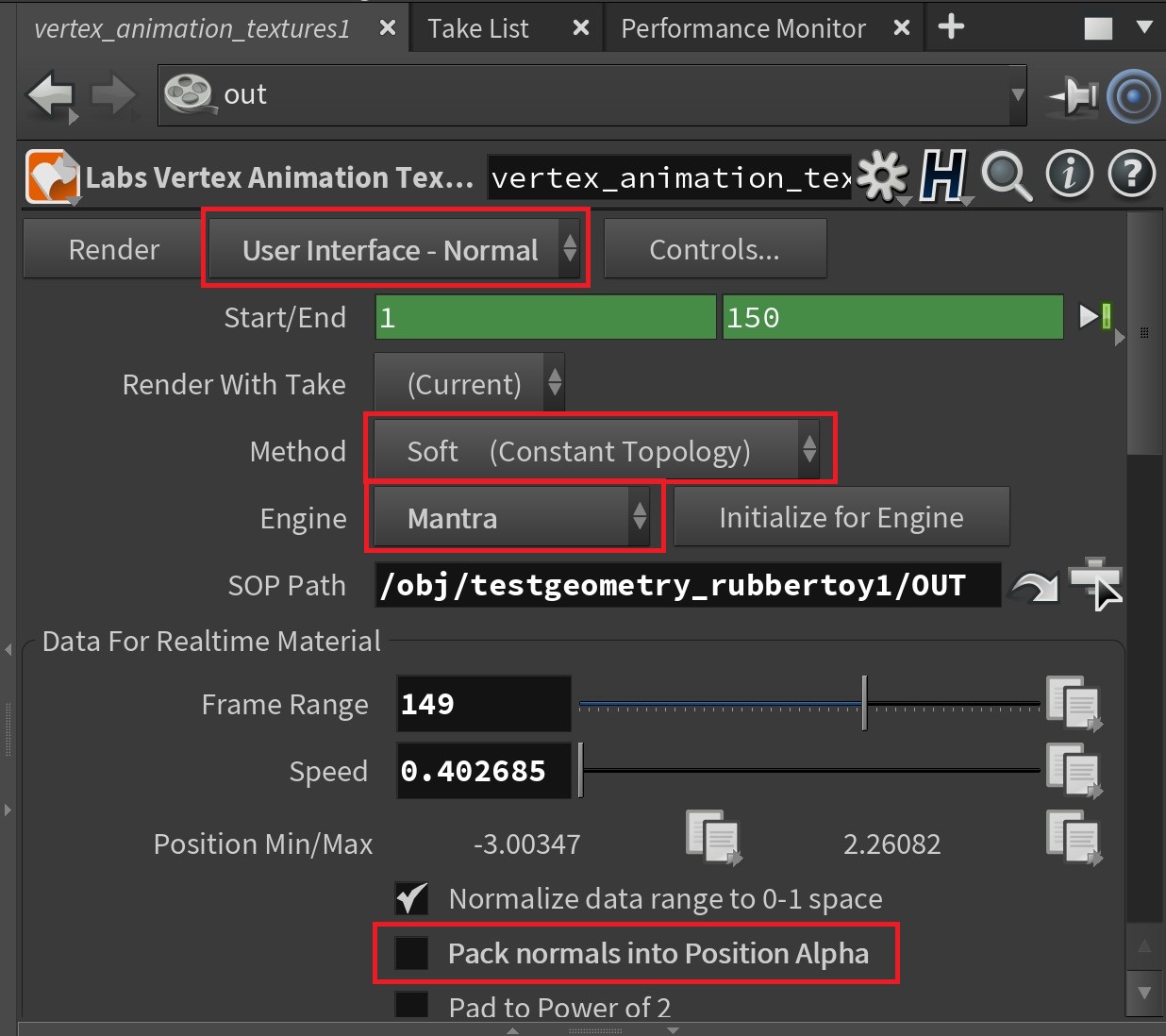Click the blue circular link selection icon
This screenshot has width=1166, height=1036.
tap(1133, 96)
